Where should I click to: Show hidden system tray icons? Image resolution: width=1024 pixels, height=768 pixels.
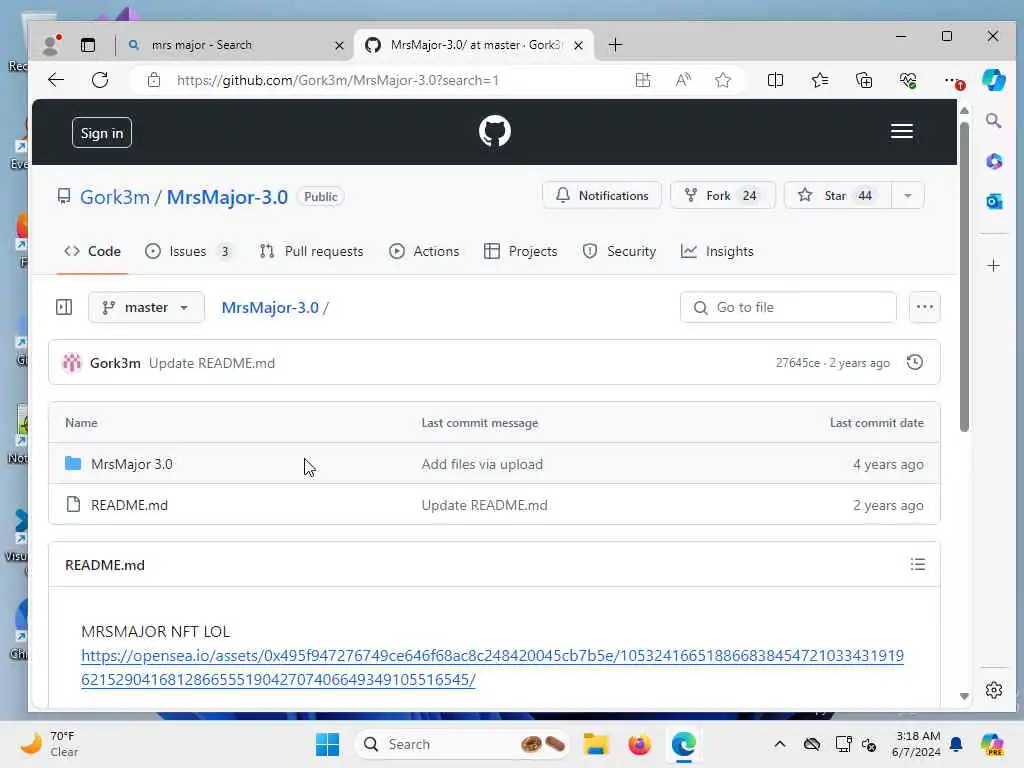click(779, 744)
